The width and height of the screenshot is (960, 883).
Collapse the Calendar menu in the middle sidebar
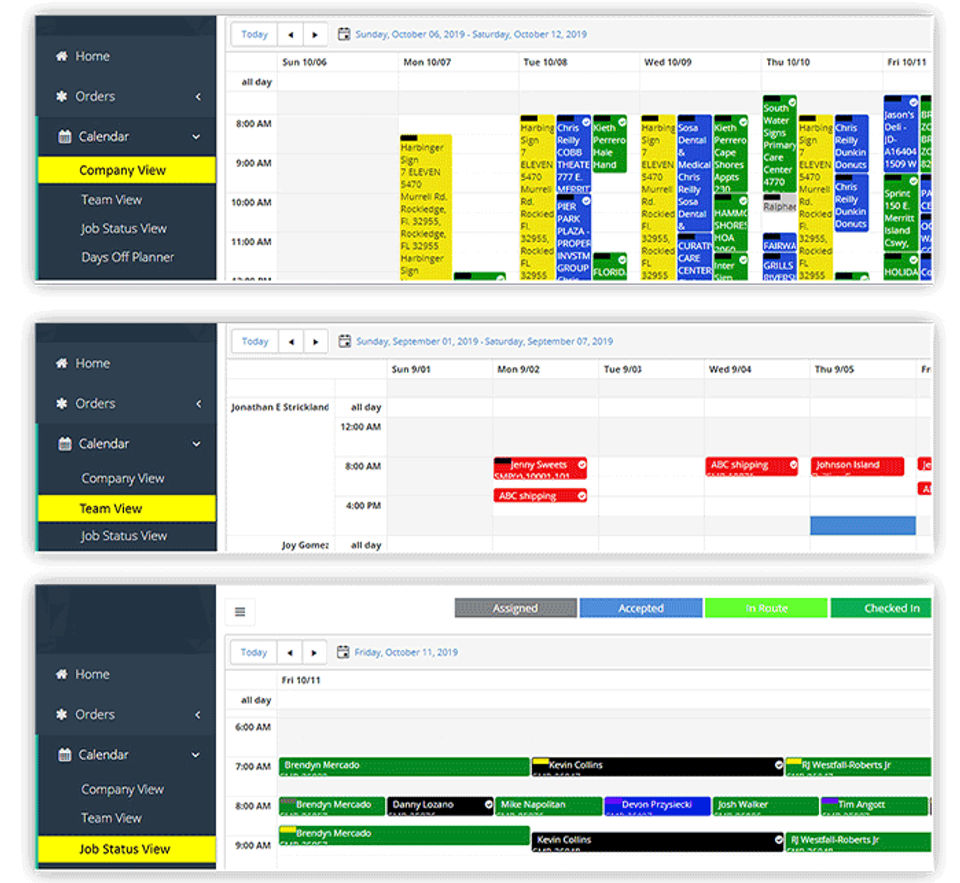197,444
